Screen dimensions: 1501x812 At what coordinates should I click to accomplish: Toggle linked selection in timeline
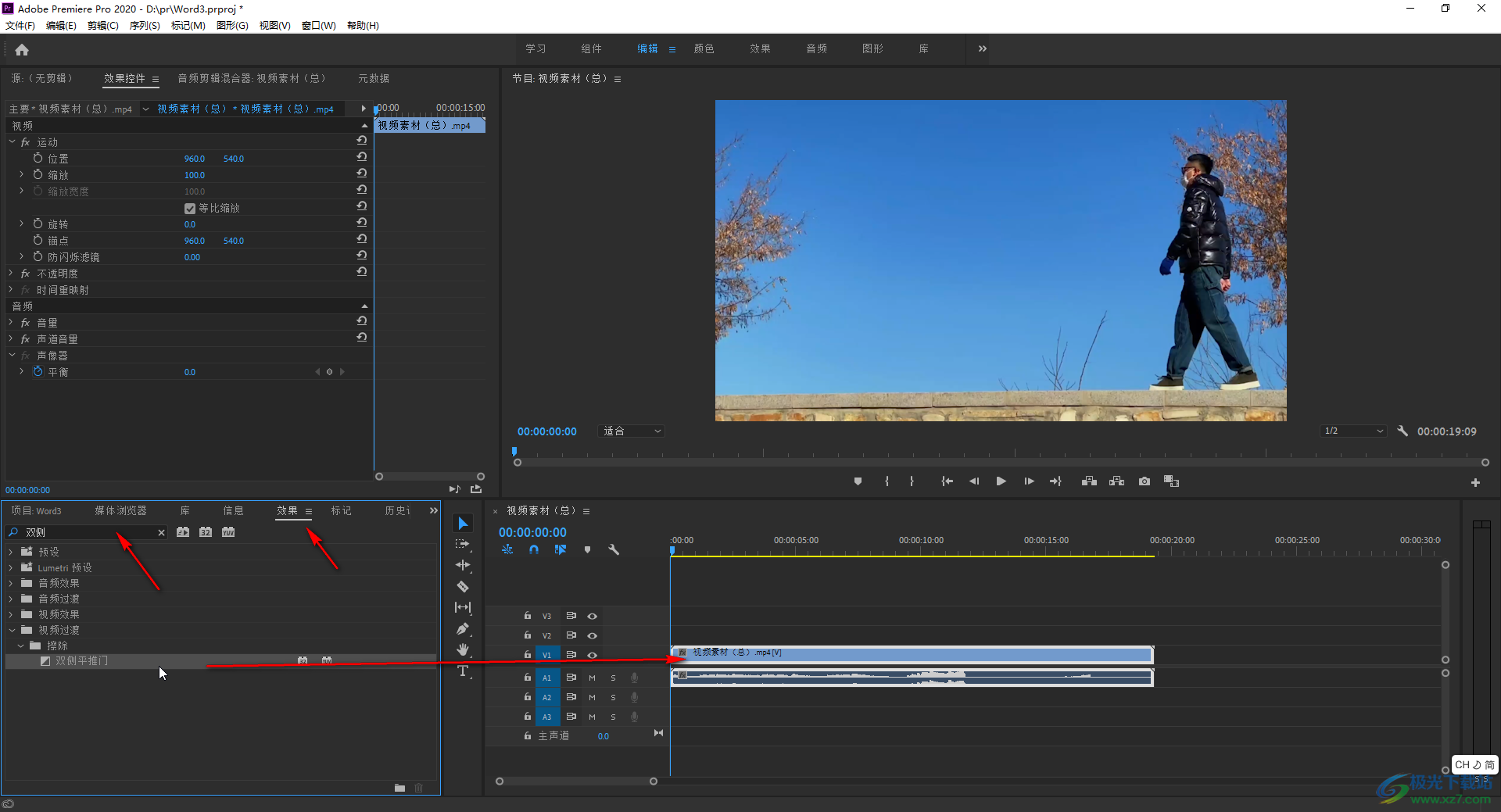pos(560,550)
